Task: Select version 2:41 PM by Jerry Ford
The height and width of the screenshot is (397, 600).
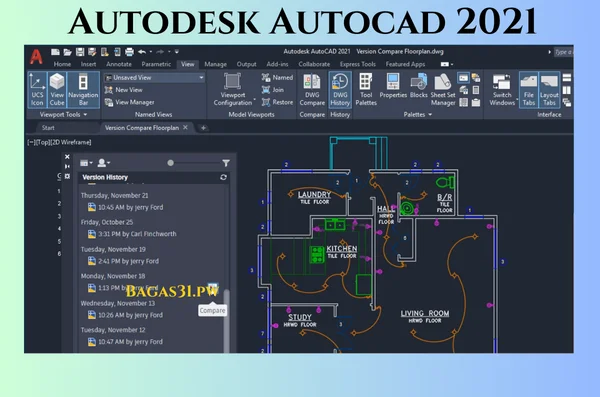Action: pyautogui.click(x=123, y=261)
